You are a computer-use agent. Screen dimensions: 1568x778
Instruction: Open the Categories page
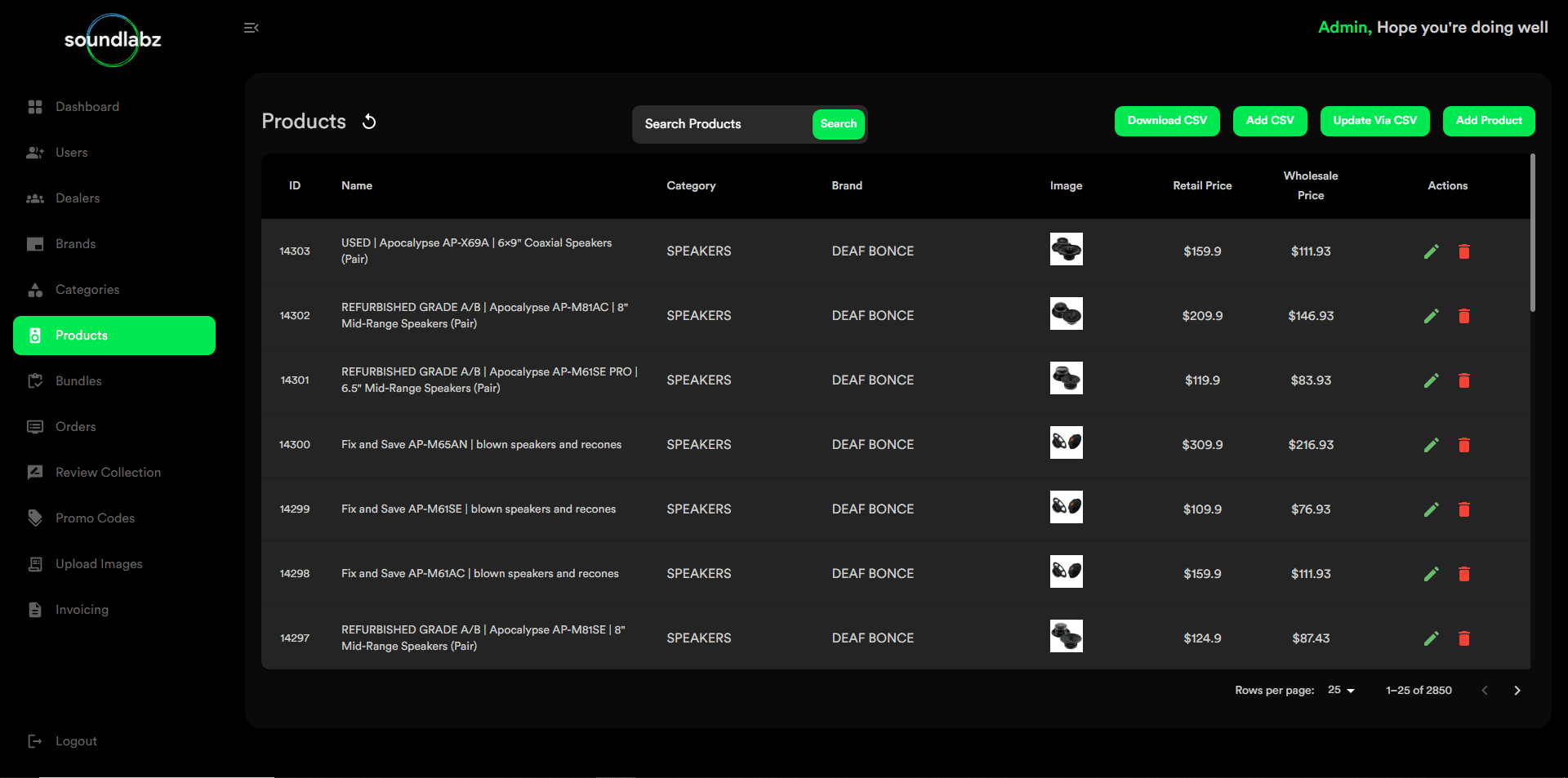[x=114, y=290]
